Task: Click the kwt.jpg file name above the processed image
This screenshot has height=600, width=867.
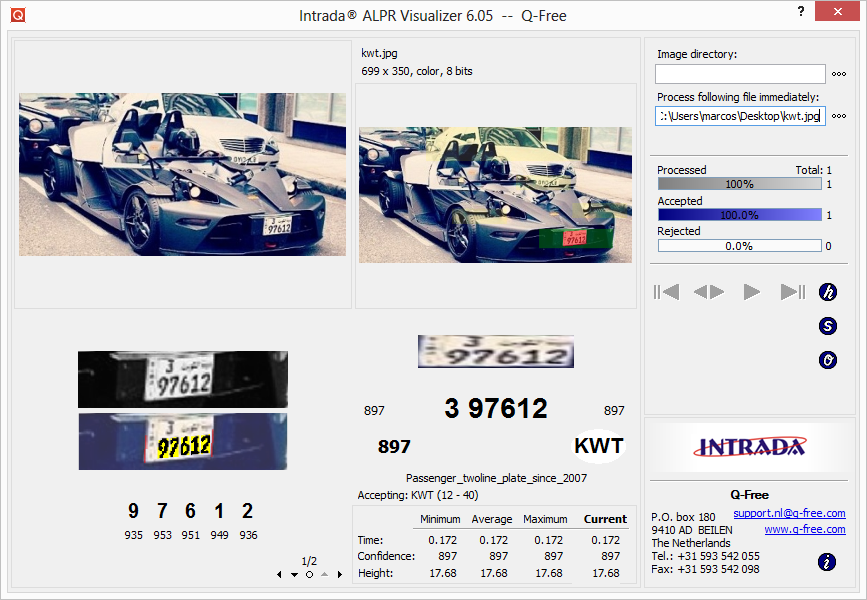Action: pyautogui.click(x=379, y=53)
